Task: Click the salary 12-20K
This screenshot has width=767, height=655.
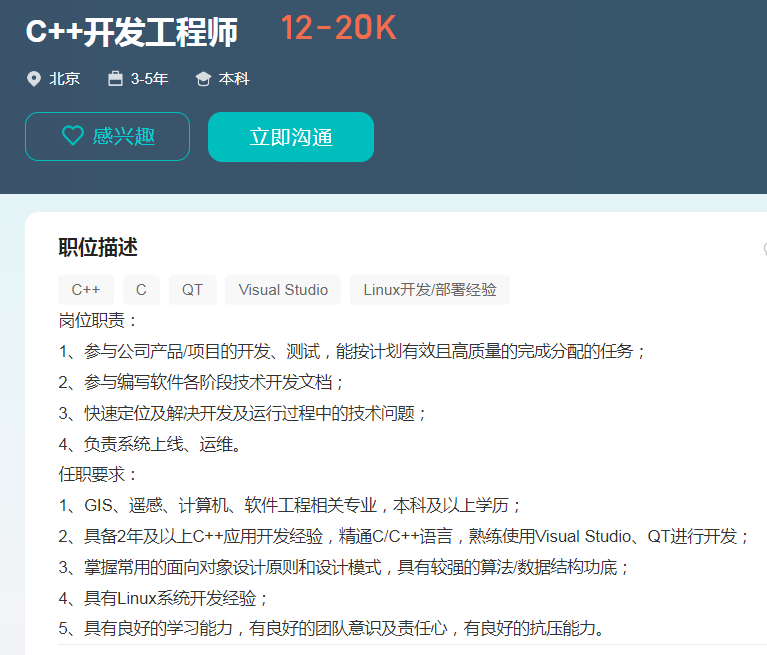Action: (x=338, y=27)
